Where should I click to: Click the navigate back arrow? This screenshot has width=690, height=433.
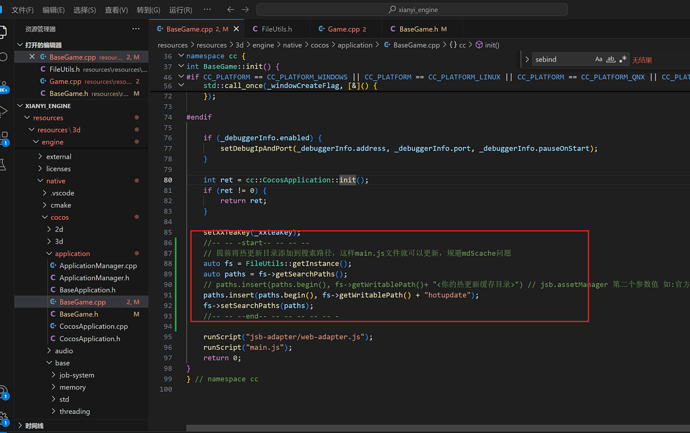pyautogui.click(x=230, y=10)
